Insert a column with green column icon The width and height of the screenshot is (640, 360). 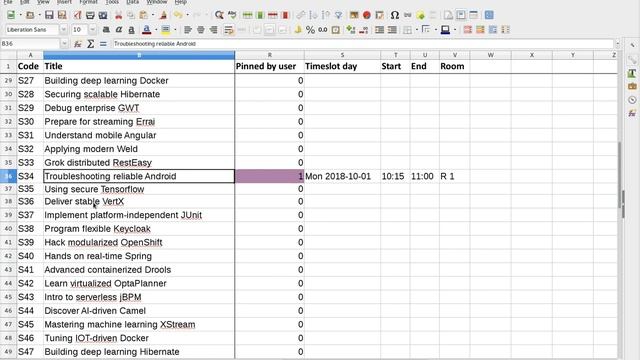(260, 15)
